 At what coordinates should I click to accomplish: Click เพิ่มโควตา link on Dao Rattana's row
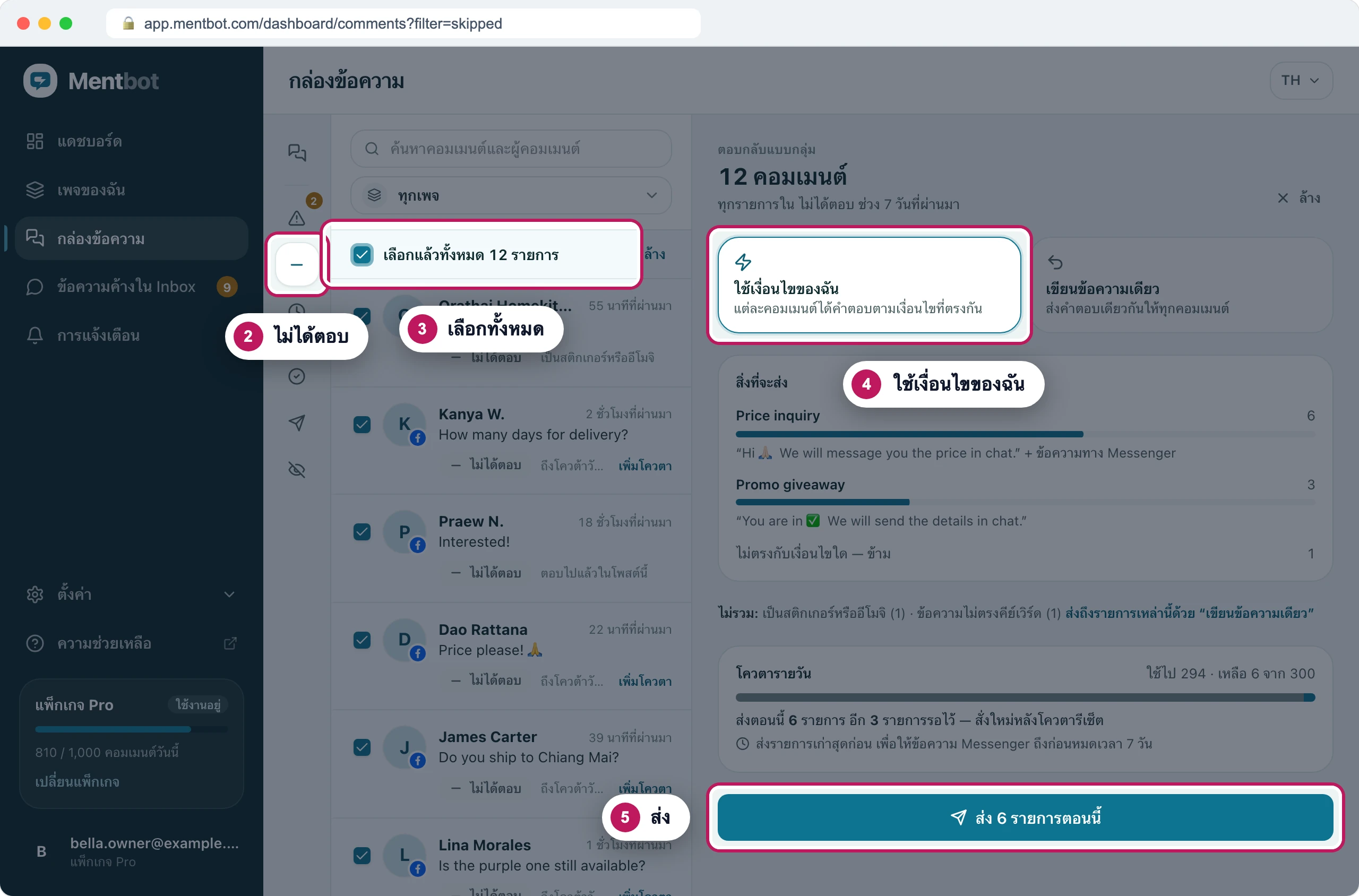644,681
